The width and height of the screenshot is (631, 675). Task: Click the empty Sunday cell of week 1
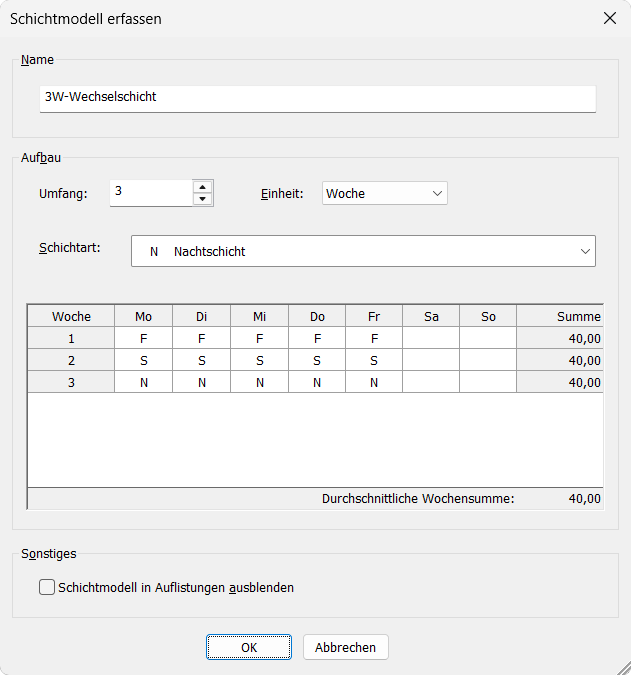coord(488,338)
